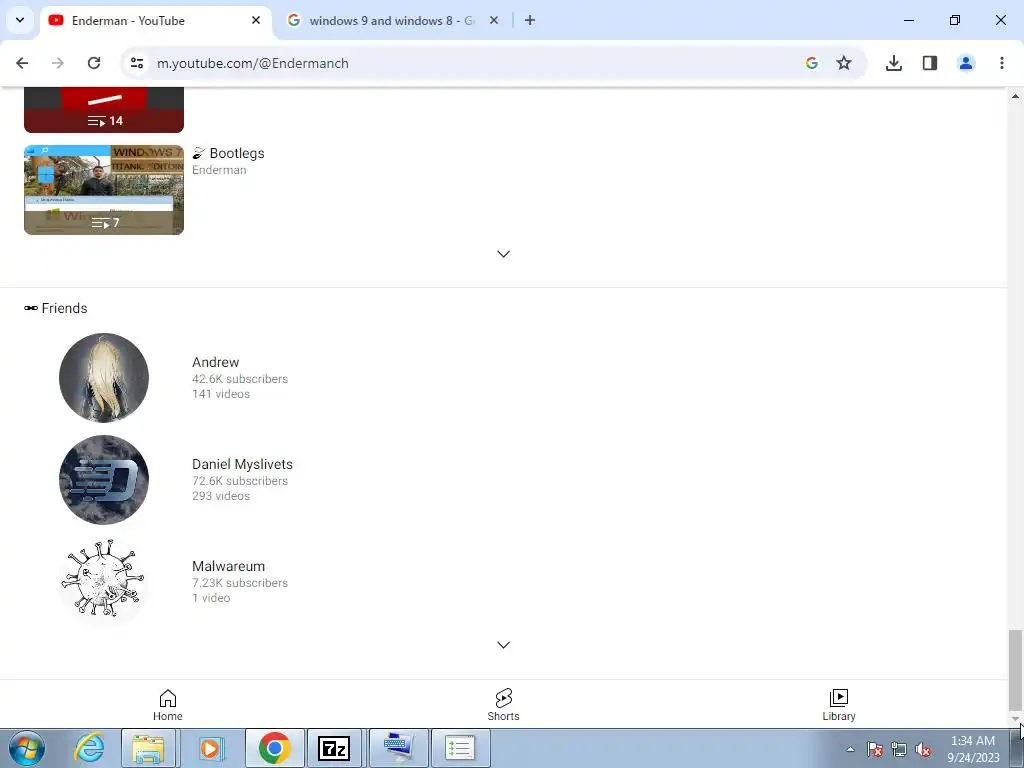
Task: Expand more friends with the chevron below Malwareum
Action: (x=504, y=645)
